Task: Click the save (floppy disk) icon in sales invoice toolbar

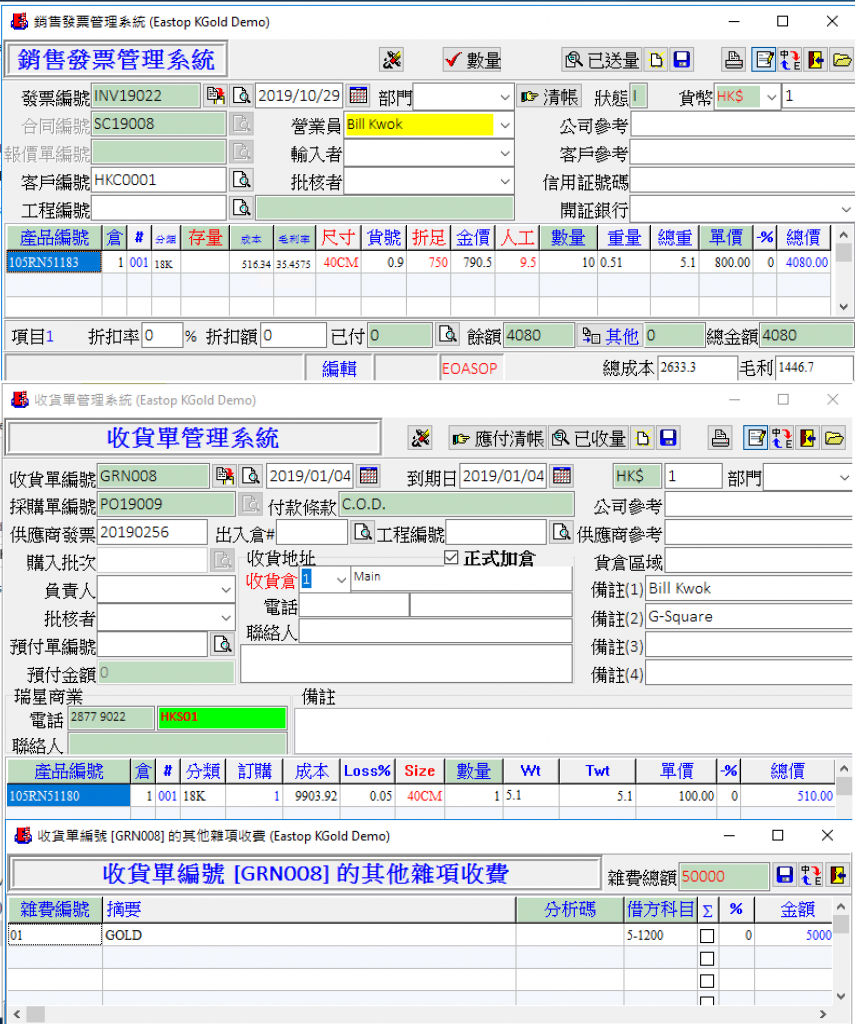Action: 682,60
